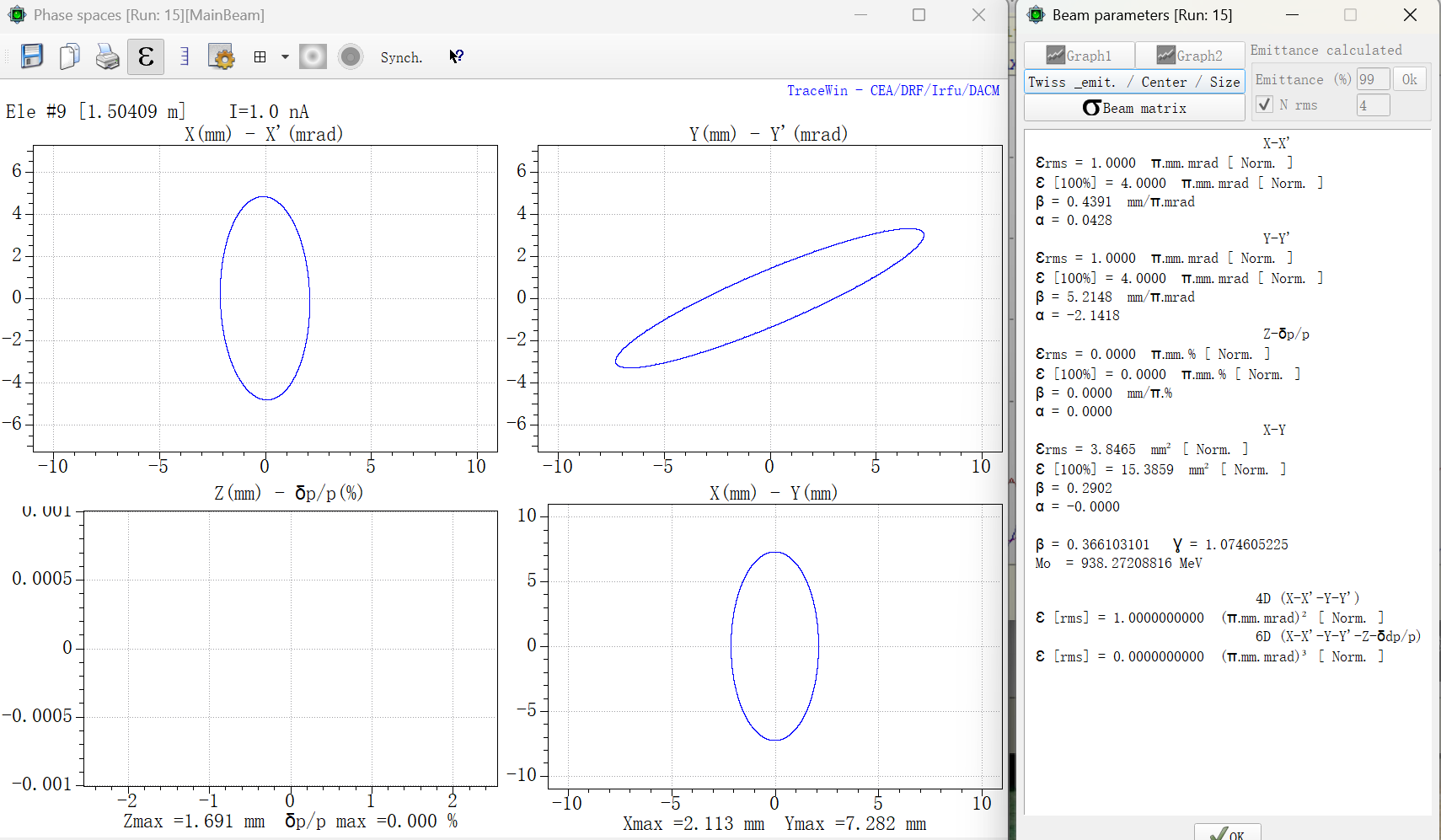Click the grid layout icon
This screenshot has height=840, width=1441.
point(260,56)
